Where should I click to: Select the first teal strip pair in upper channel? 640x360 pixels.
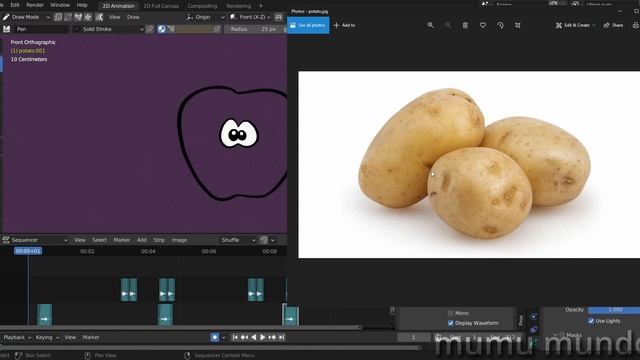(129, 290)
